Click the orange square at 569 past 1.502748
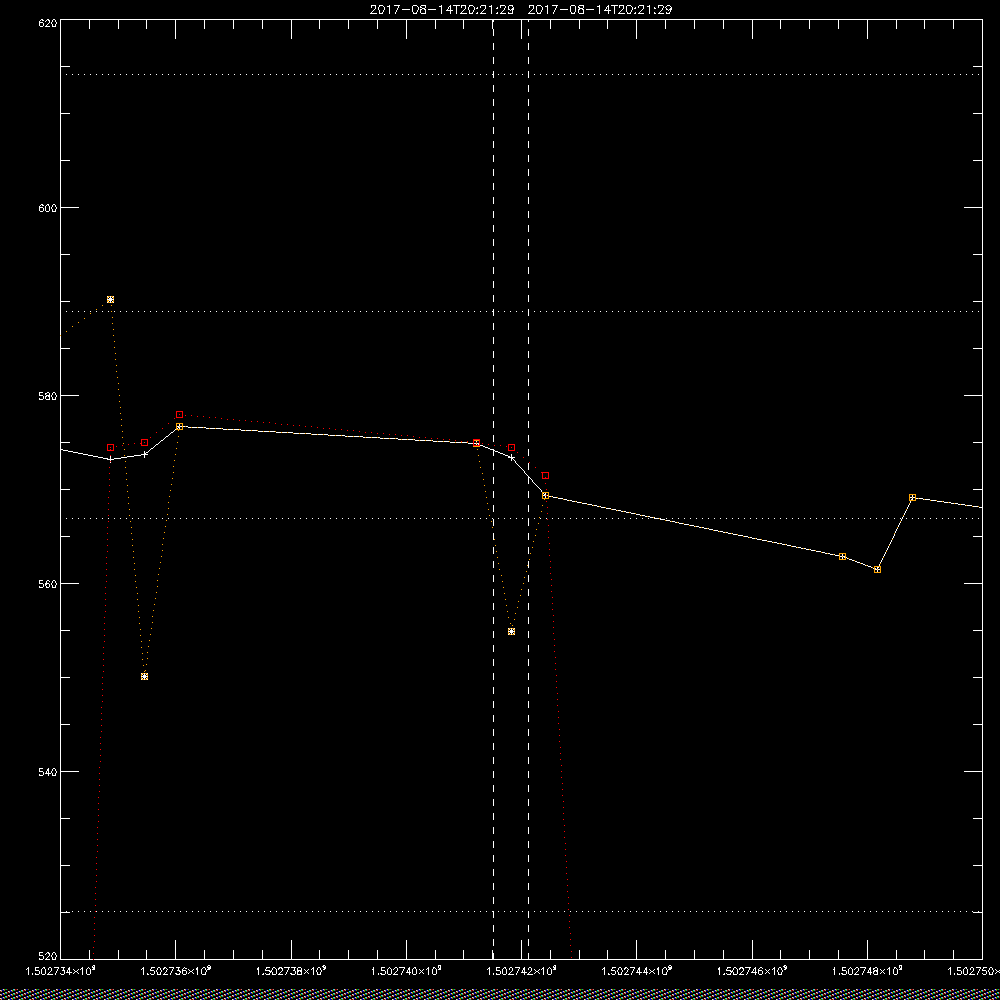This screenshot has width=1000, height=1000. [913, 497]
